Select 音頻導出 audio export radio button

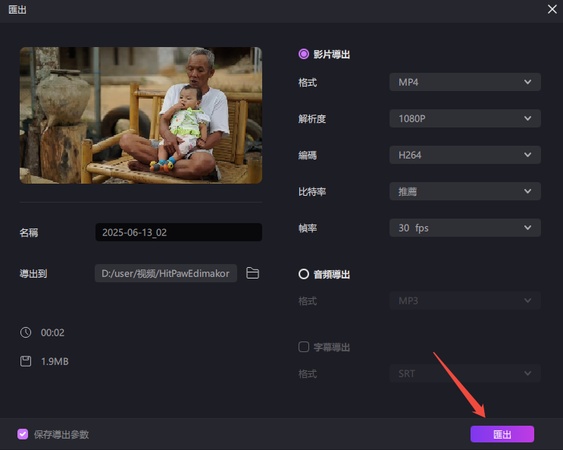click(x=303, y=274)
